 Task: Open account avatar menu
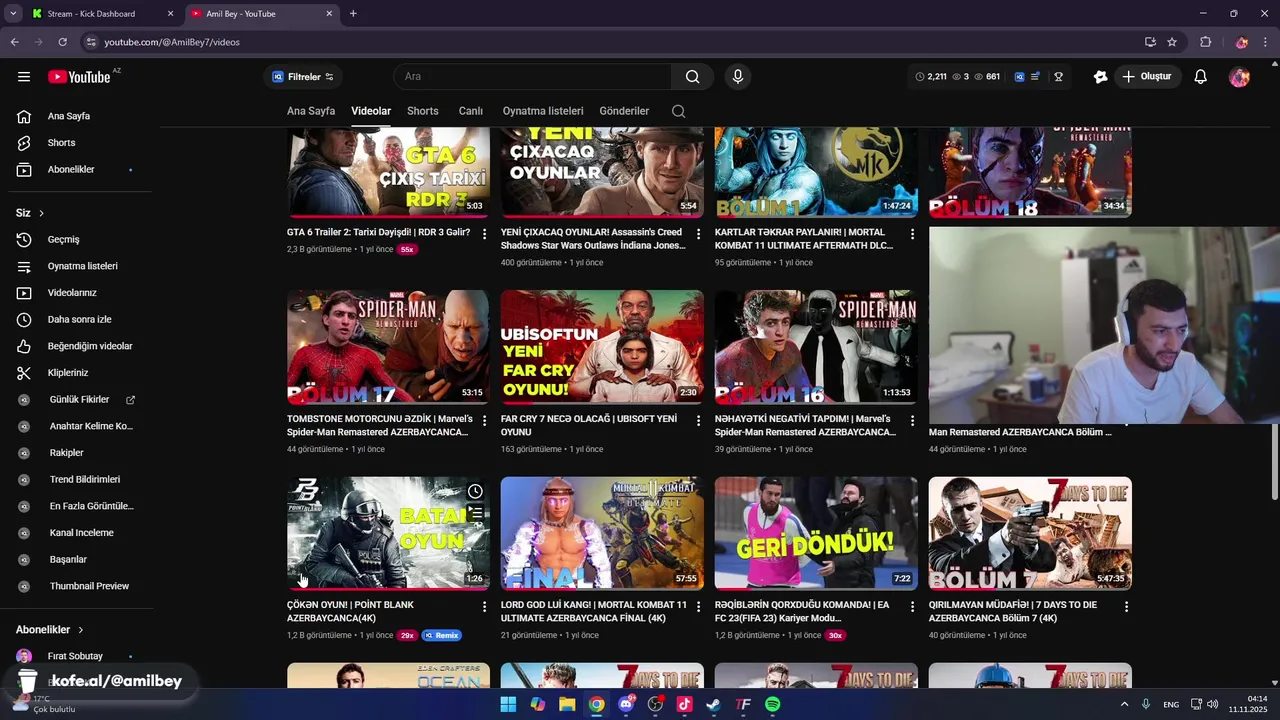[1239, 77]
